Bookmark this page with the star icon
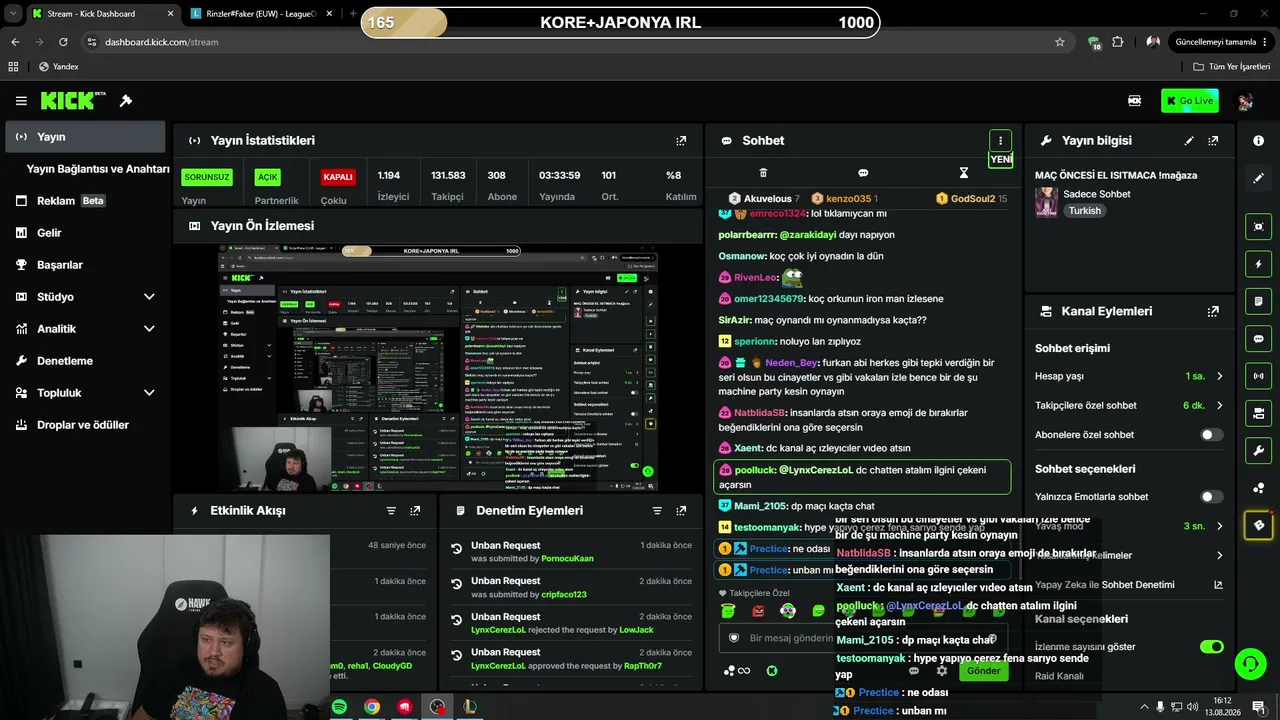The image size is (1280, 720). (x=1060, y=42)
